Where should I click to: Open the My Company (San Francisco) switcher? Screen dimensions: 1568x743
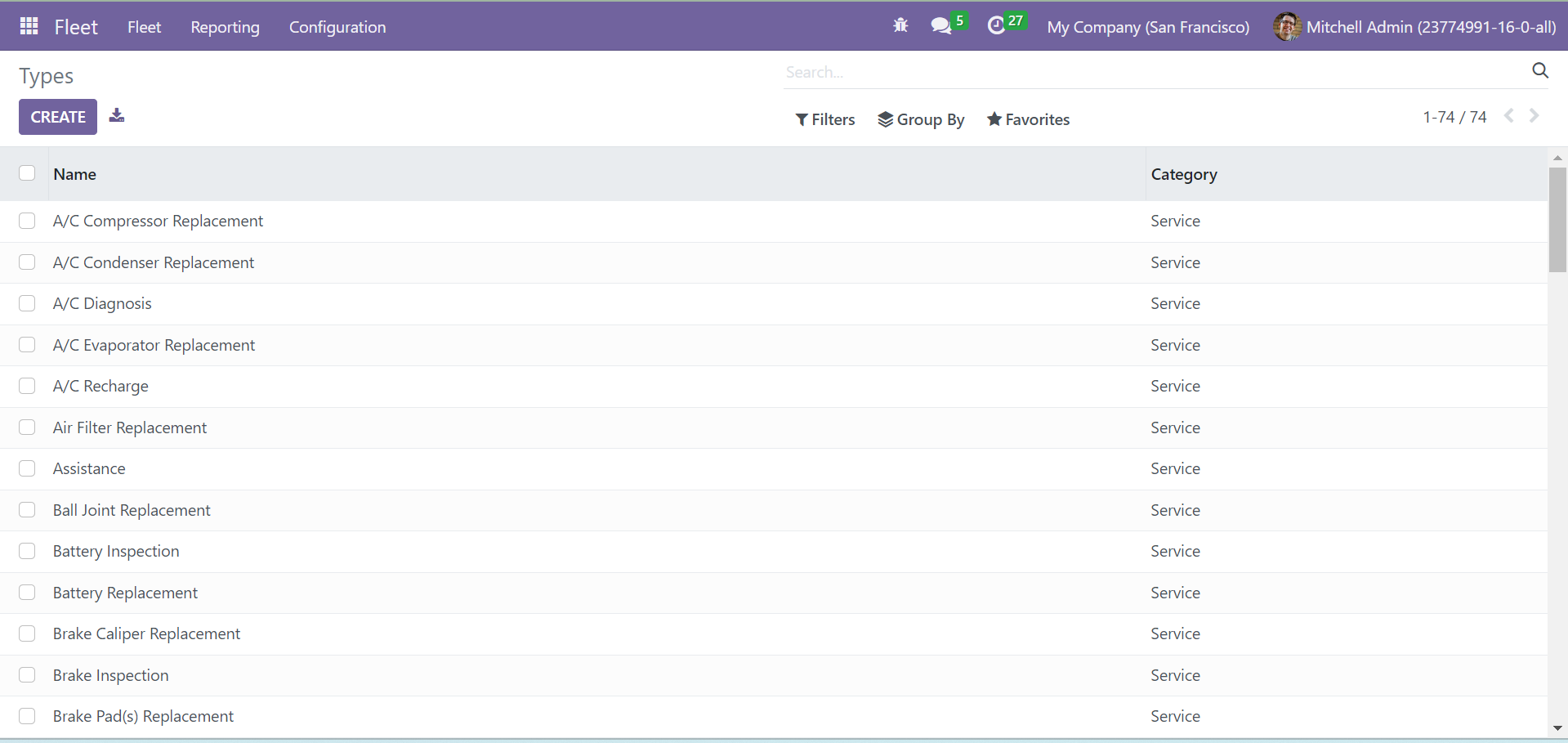tap(1148, 27)
